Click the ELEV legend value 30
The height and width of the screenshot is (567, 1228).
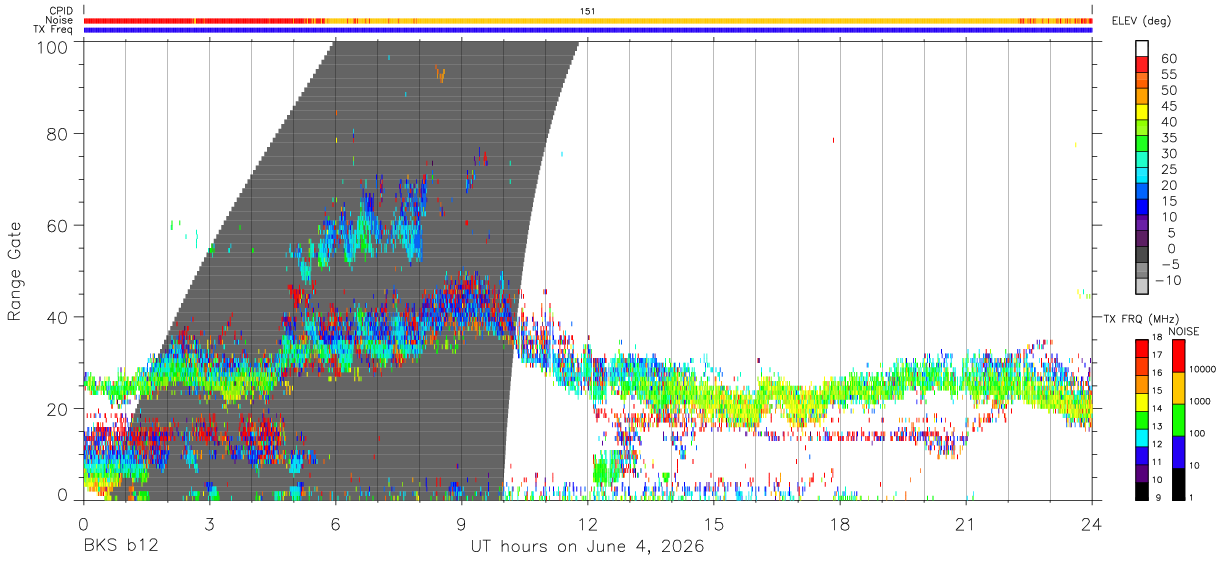coord(1168,154)
